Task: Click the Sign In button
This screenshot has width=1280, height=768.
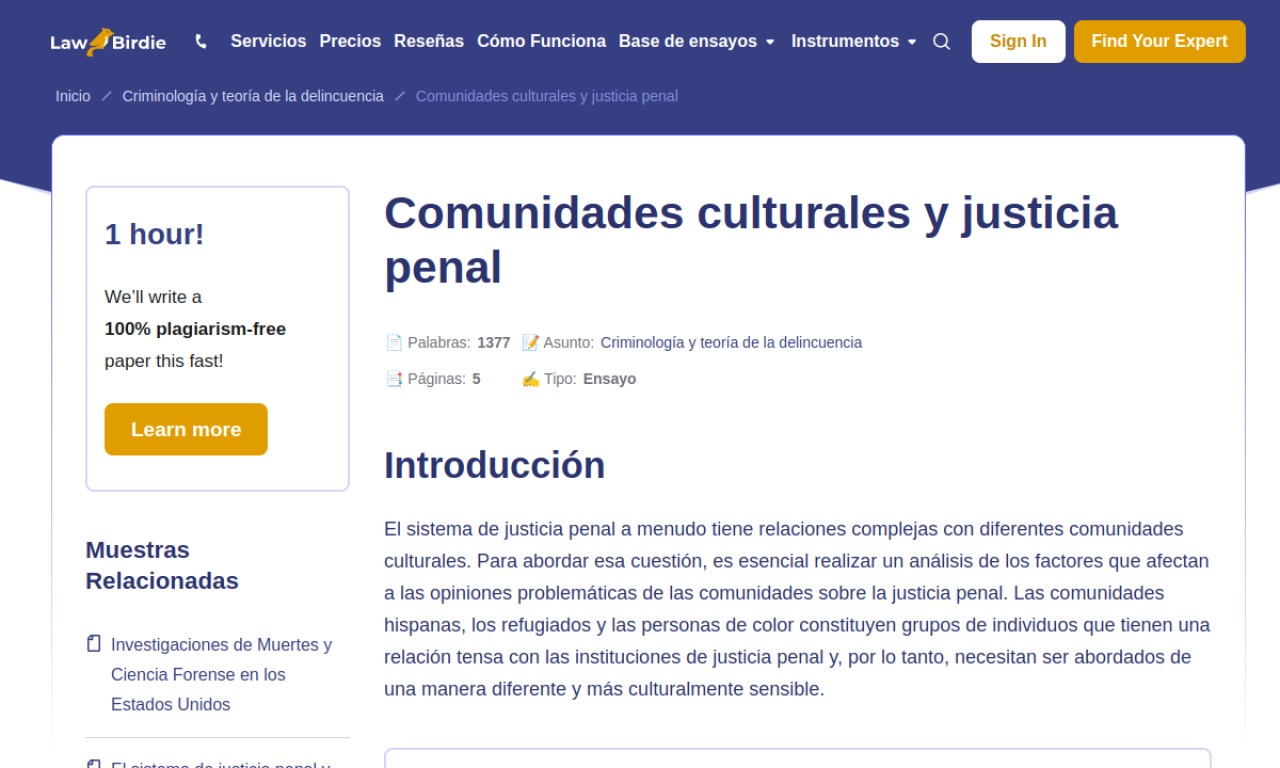Action: [1018, 41]
